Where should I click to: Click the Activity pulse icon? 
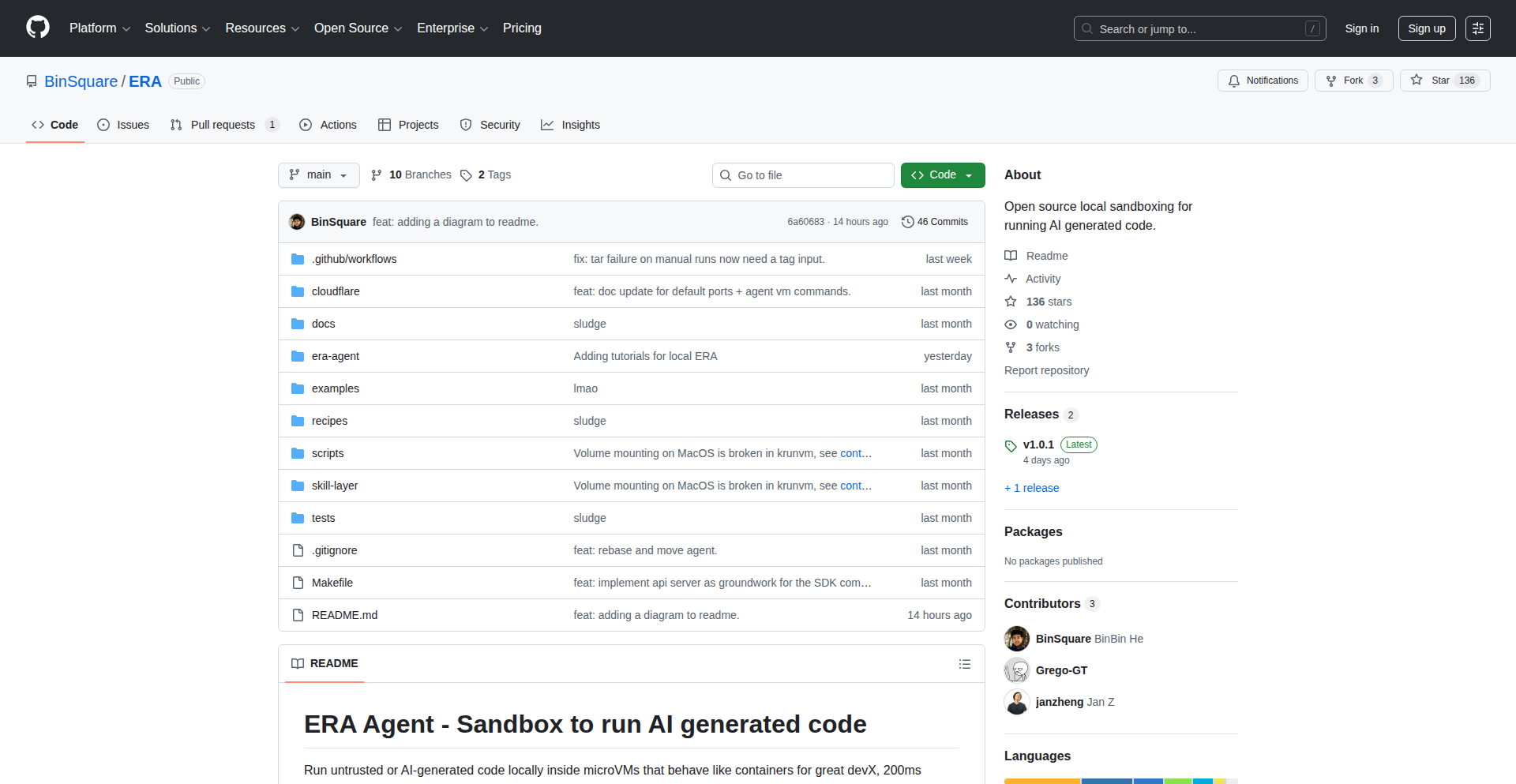tap(1011, 278)
